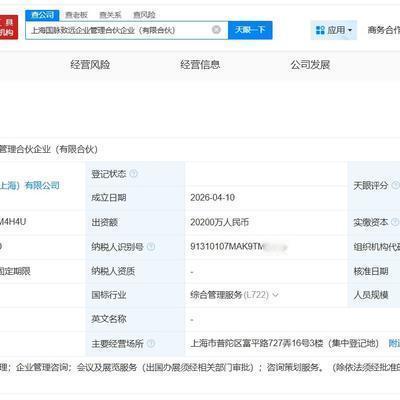Image resolution: width=400 pixels, height=400 pixels.
Task: Click the business scope text 企业管理咨询
Action: pyautogui.click(x=41, y=368)
